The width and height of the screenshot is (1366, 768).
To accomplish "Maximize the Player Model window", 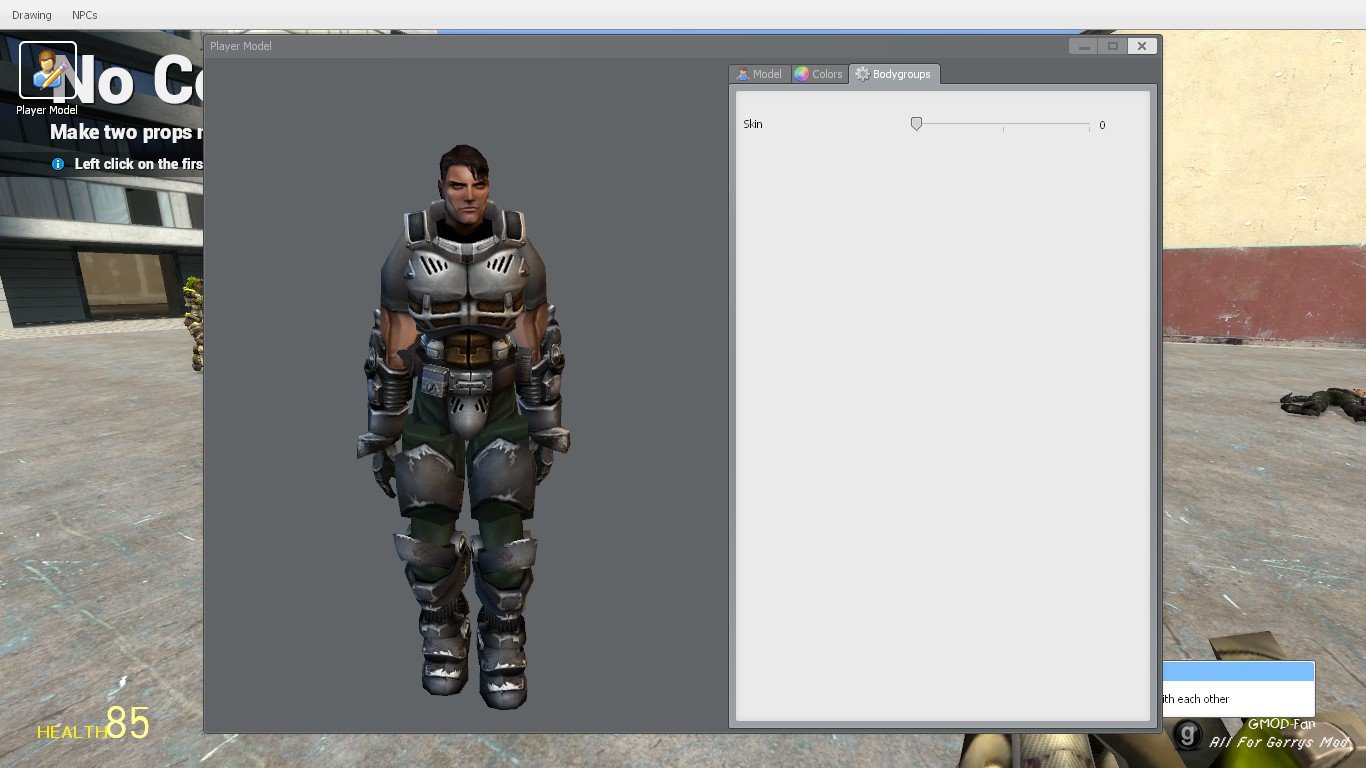I will (1112, 46).
